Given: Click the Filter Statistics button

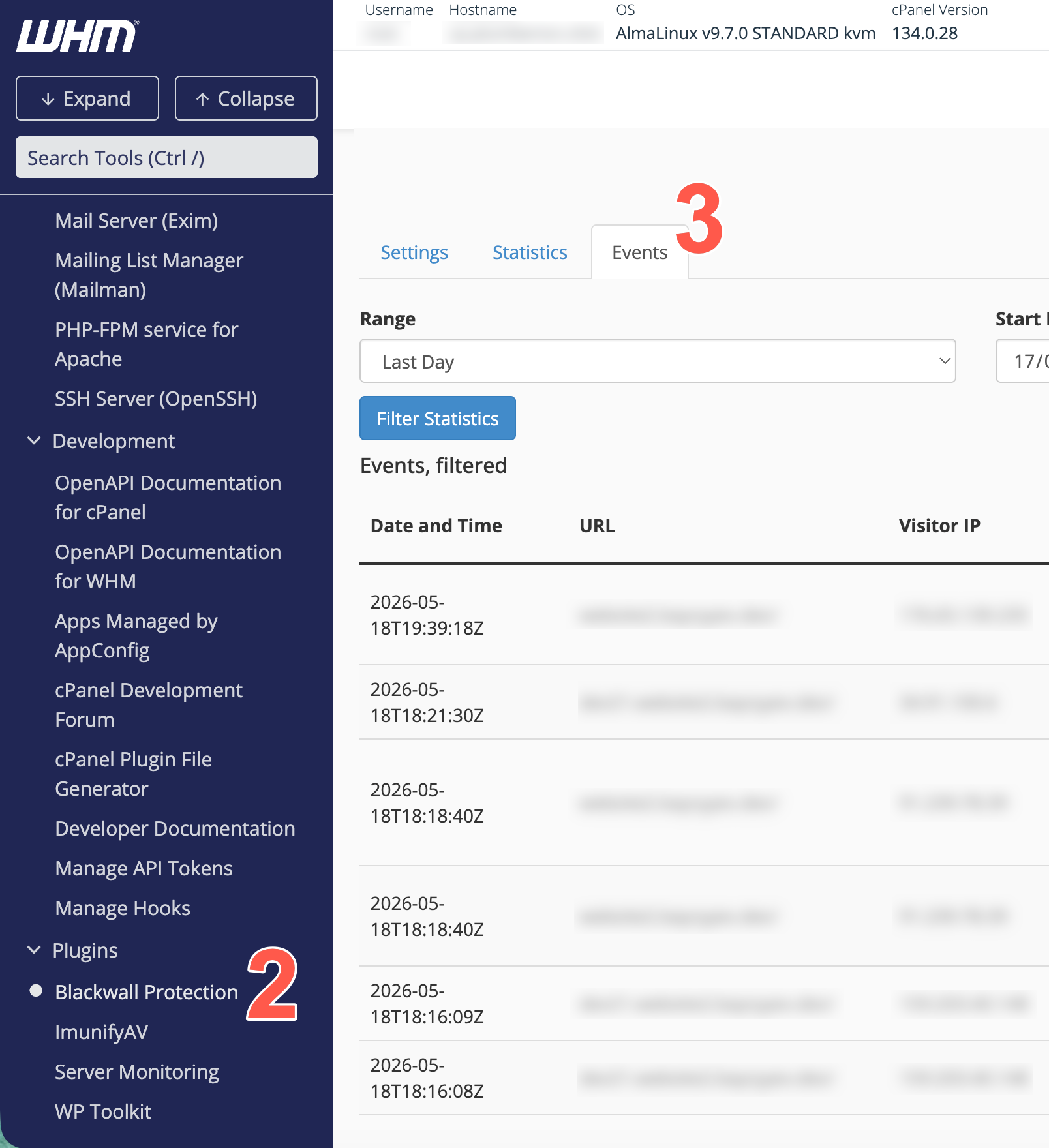Looking at the screenshot, I should [x=438, y=418].
